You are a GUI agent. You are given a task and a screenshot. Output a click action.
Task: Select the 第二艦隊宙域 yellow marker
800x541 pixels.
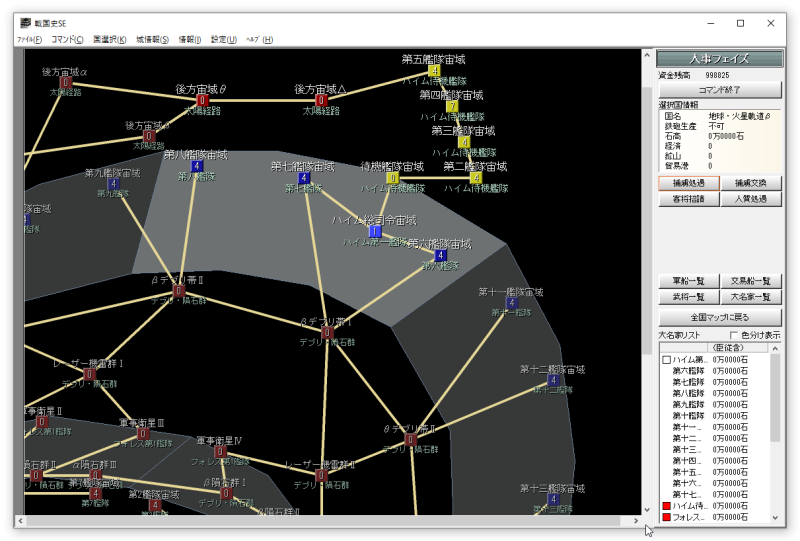476,178
